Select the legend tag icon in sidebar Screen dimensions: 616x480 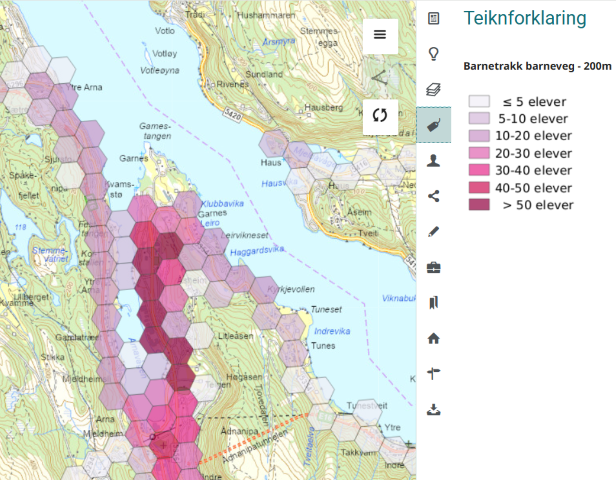(434, 125)
